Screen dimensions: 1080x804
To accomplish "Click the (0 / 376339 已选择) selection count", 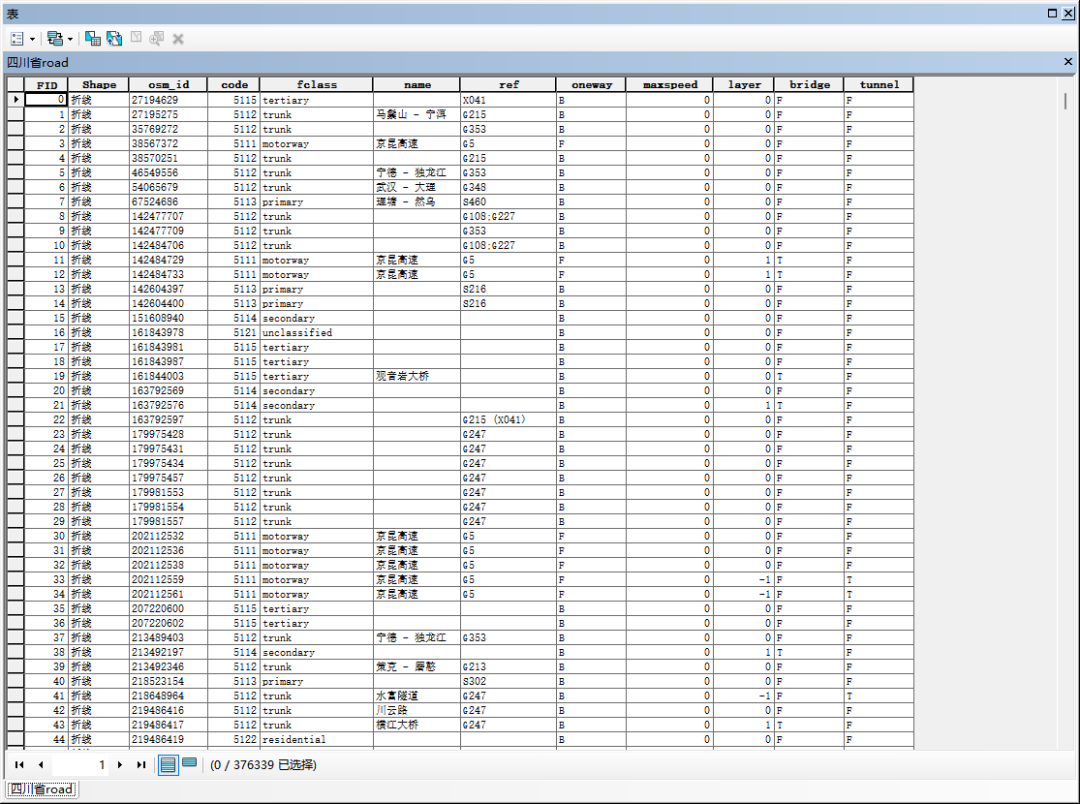I will click(x=263, y=765).
